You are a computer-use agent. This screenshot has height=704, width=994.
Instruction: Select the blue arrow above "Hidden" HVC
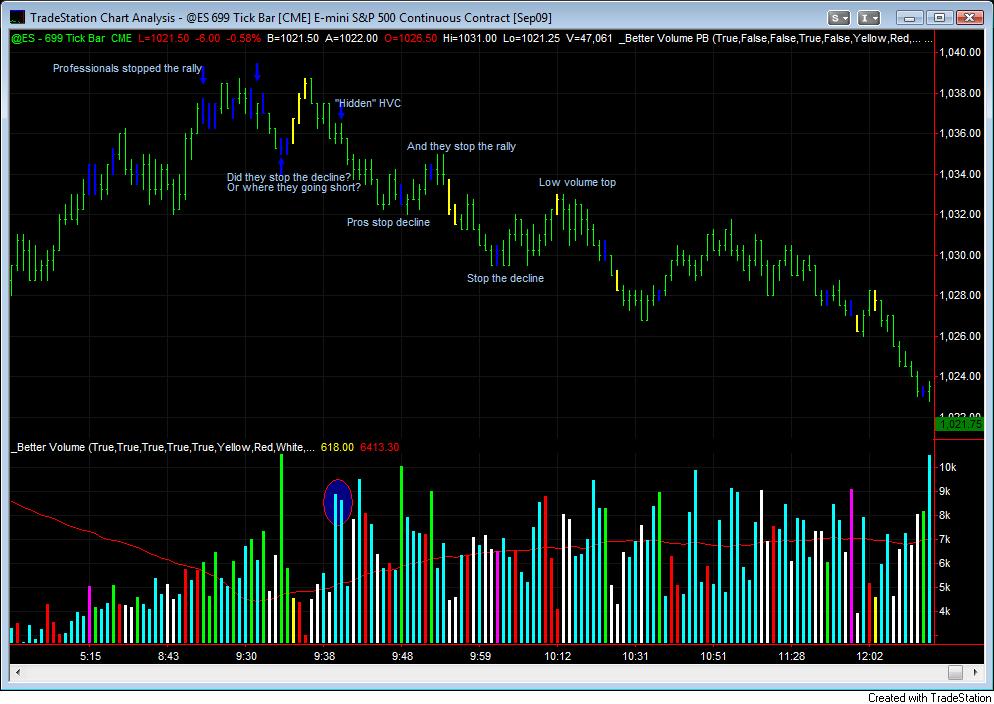(x=341, y=112)
